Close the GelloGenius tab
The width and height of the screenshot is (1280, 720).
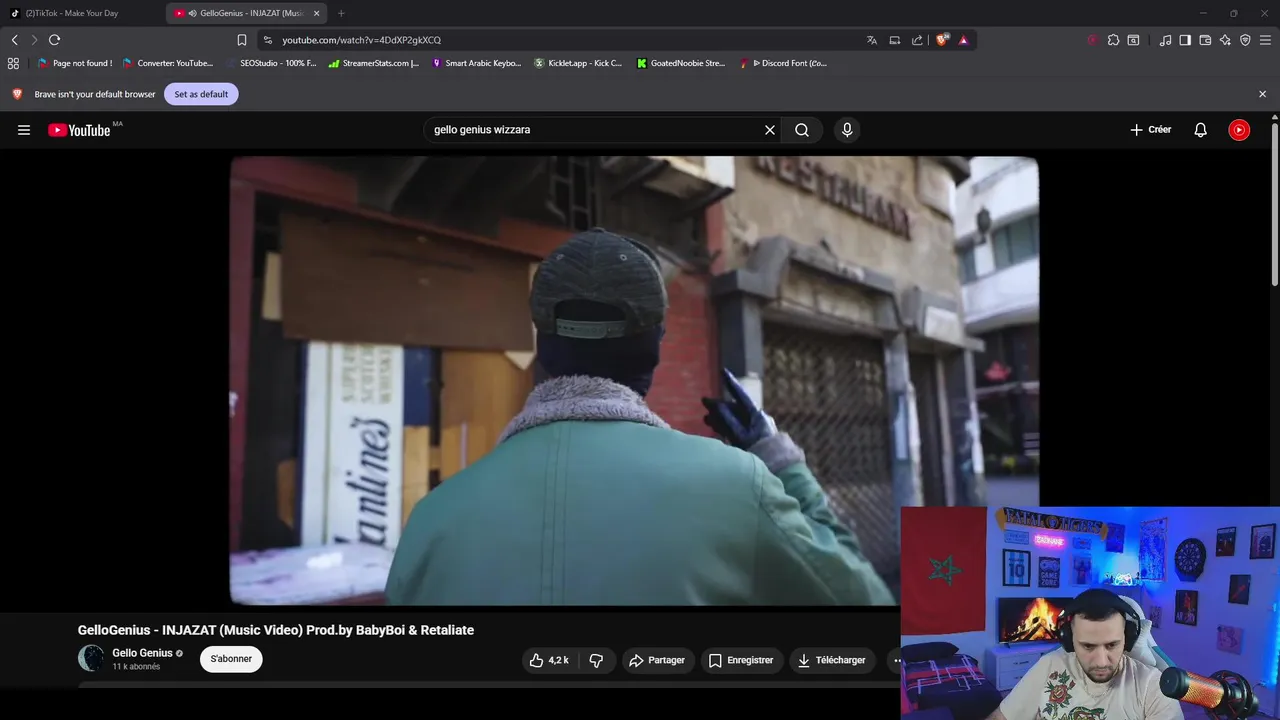click(x=317, y=13)
